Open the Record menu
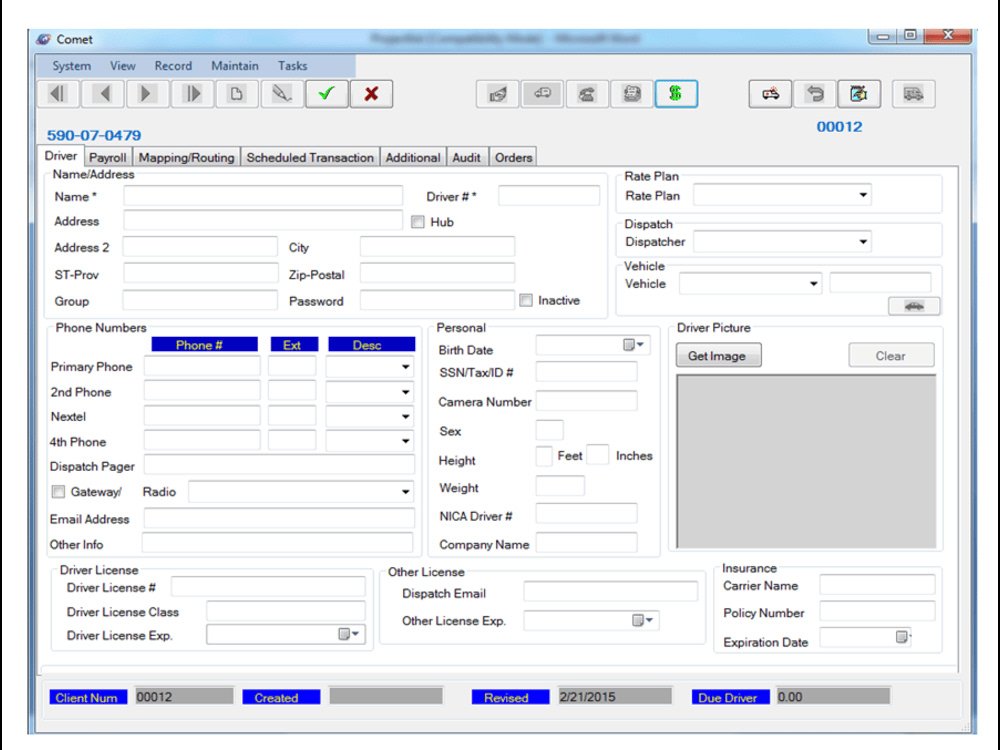The width and height of the screenshot is (1000, 750). point(173,66)
